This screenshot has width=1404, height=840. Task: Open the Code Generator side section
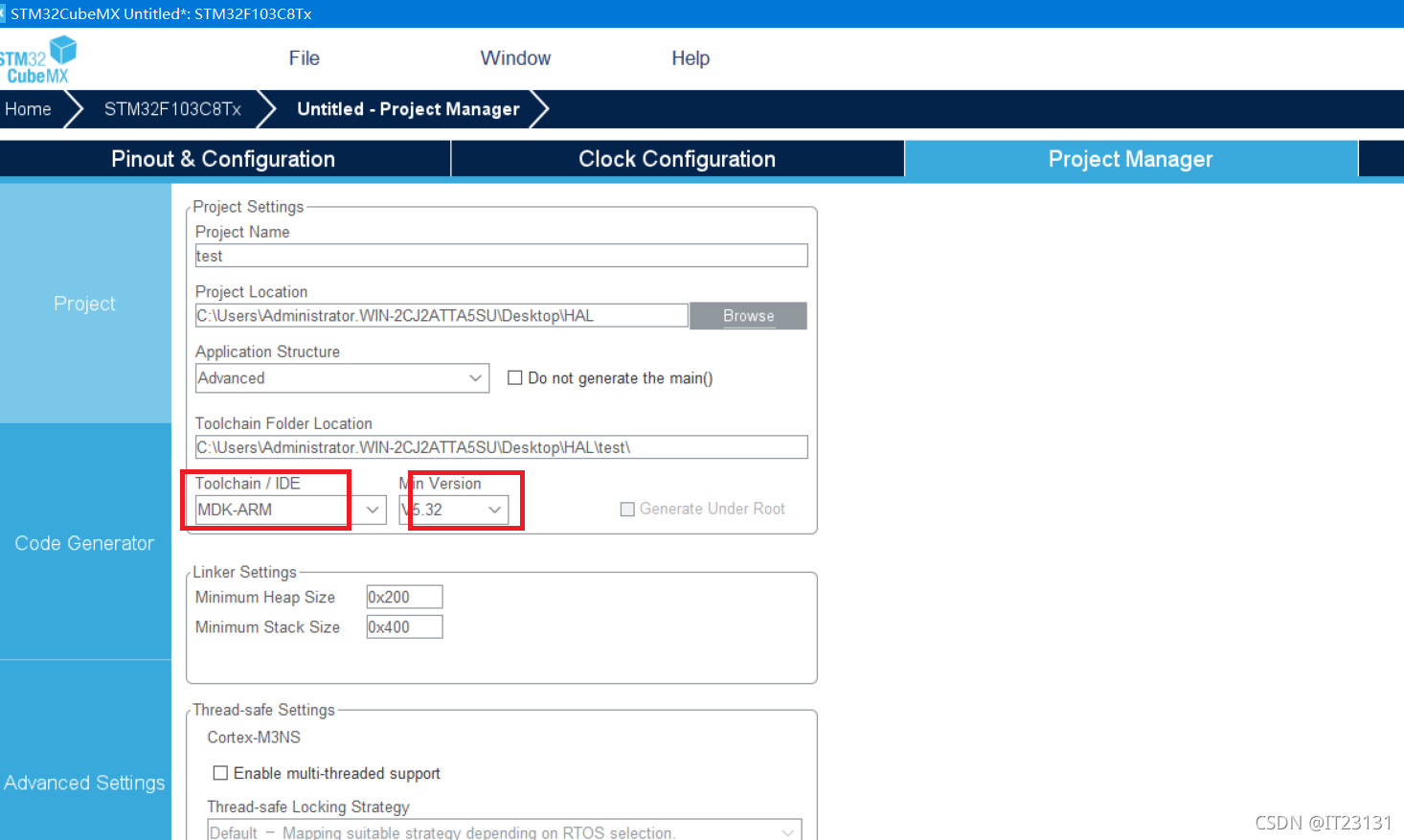(85, 543)
